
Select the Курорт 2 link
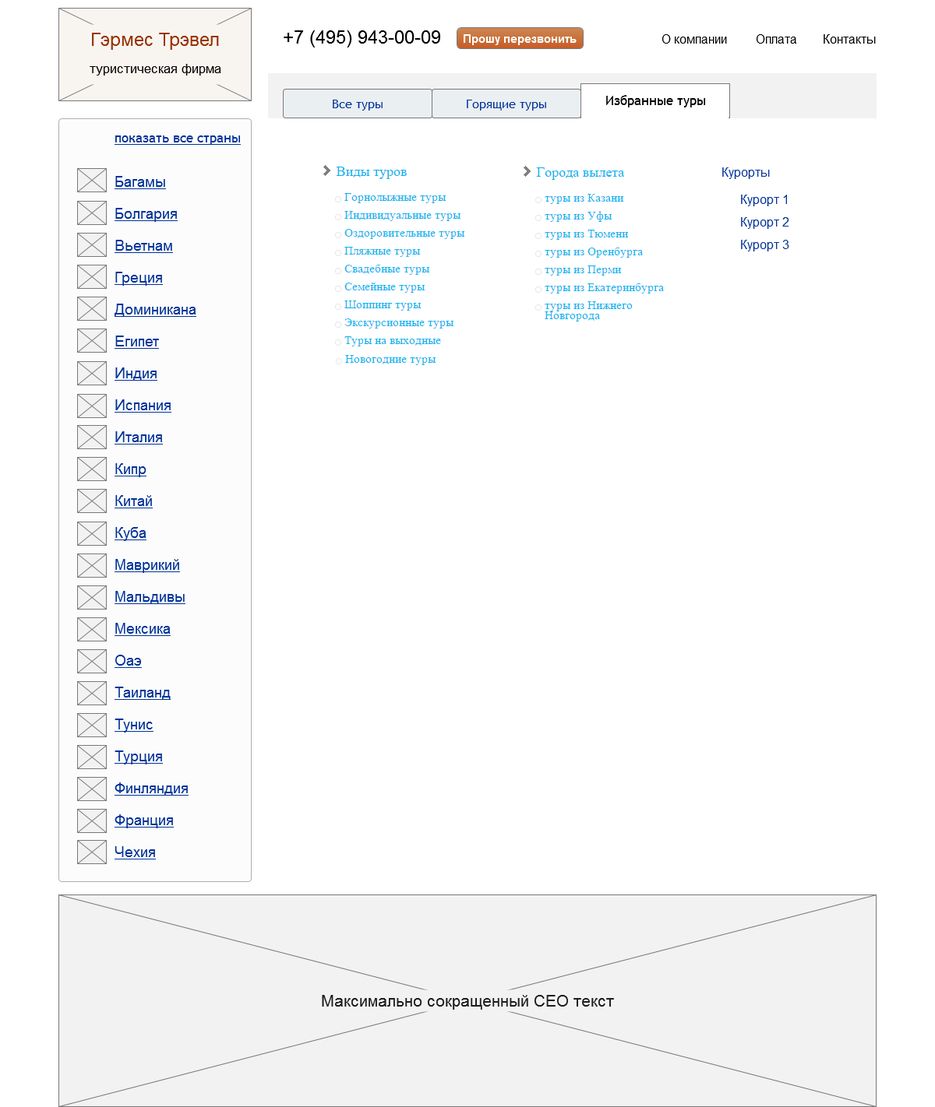point(764,222)
